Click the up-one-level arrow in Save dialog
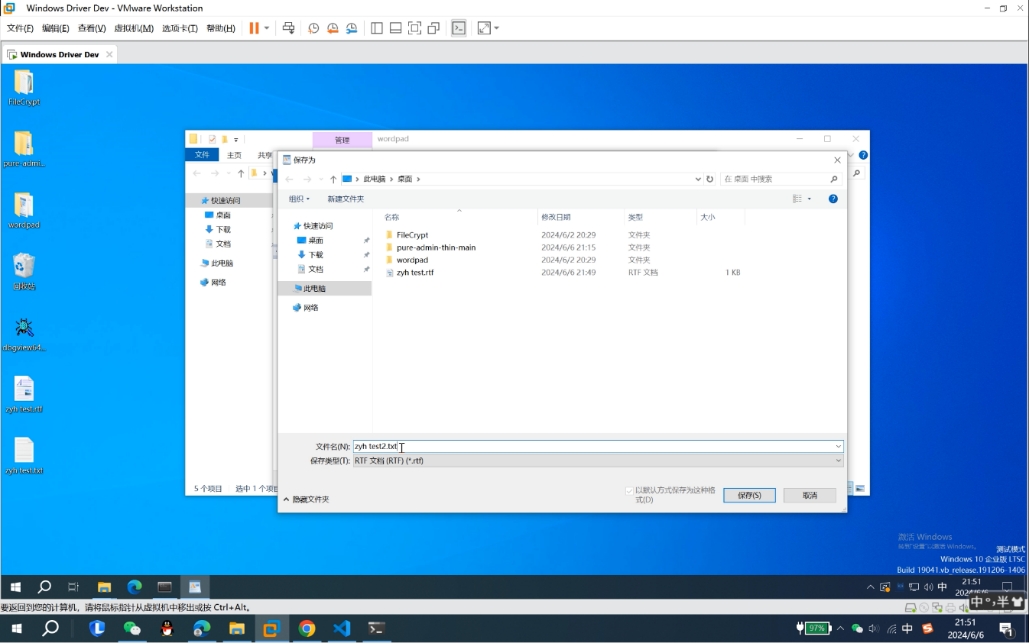 click(x=333, y=179)
